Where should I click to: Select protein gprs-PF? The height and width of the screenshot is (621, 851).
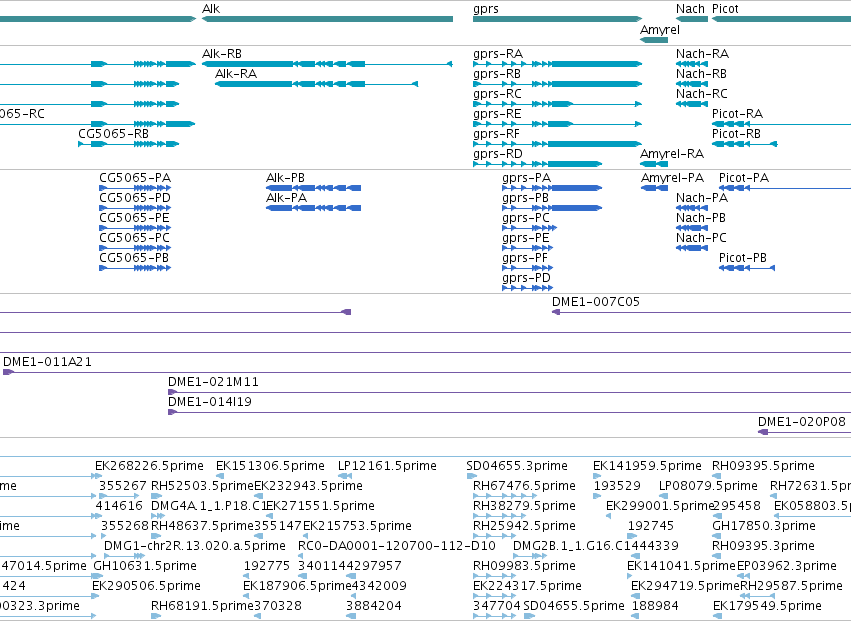click(525, 259)
